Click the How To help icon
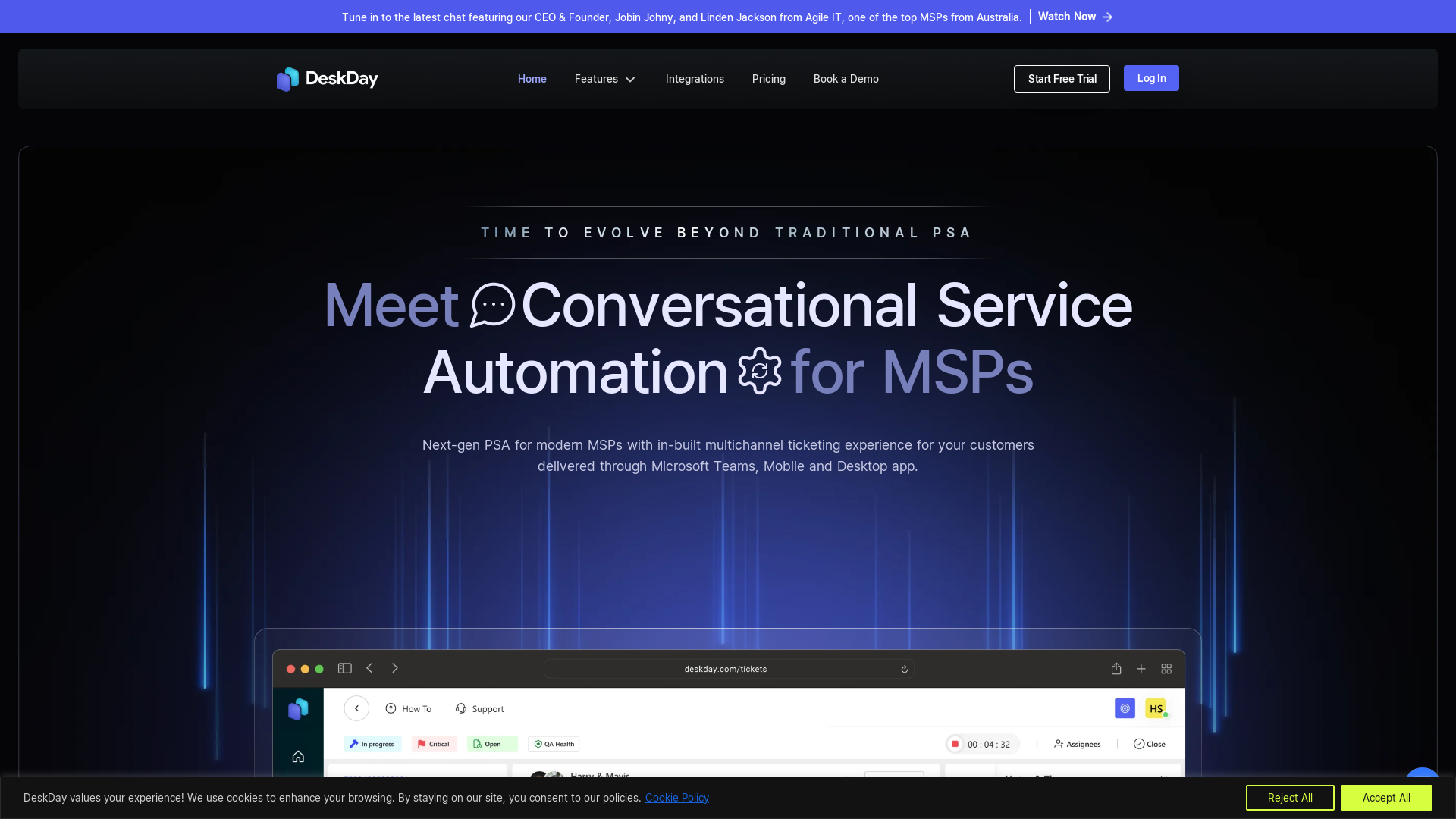Viewport: 1456px width, 819px height. (x=391, y=708)
